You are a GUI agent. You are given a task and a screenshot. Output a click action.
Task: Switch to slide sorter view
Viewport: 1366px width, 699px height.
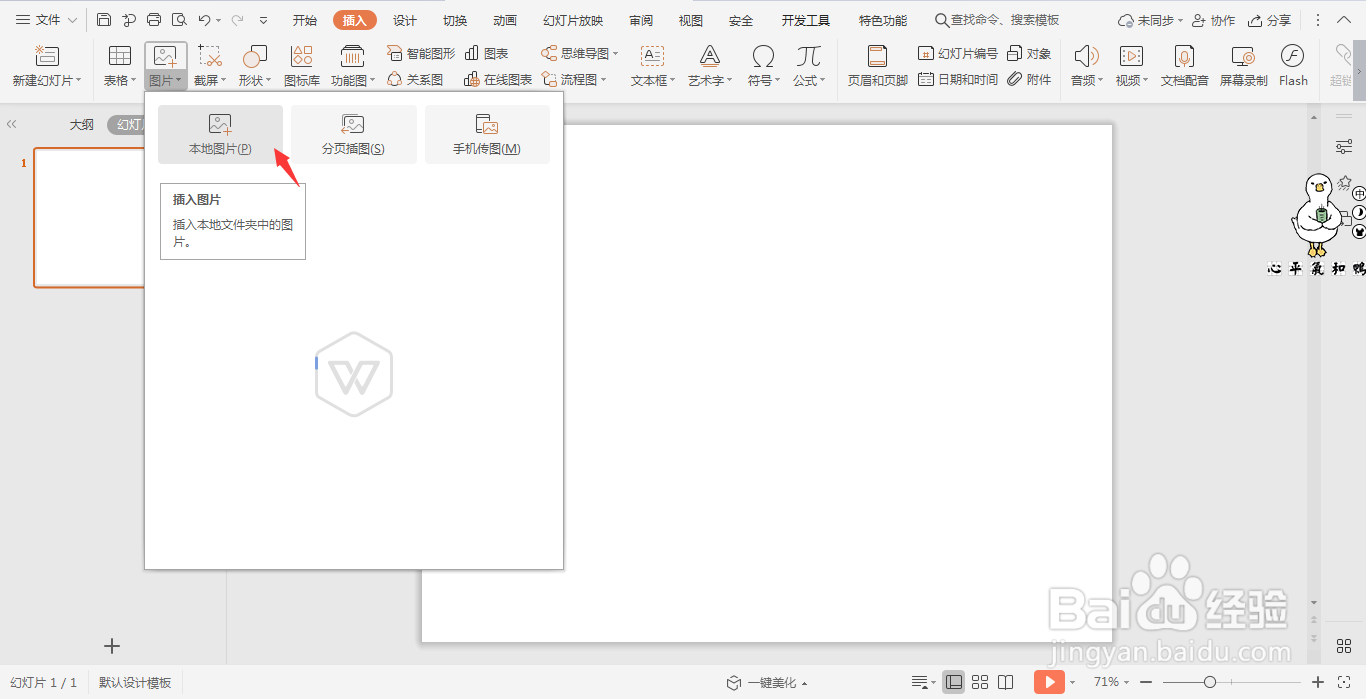click(x=980, y=682)
